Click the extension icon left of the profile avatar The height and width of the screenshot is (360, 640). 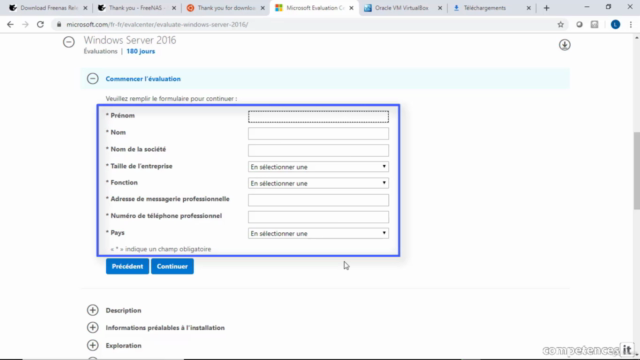[x=594, y=24]
